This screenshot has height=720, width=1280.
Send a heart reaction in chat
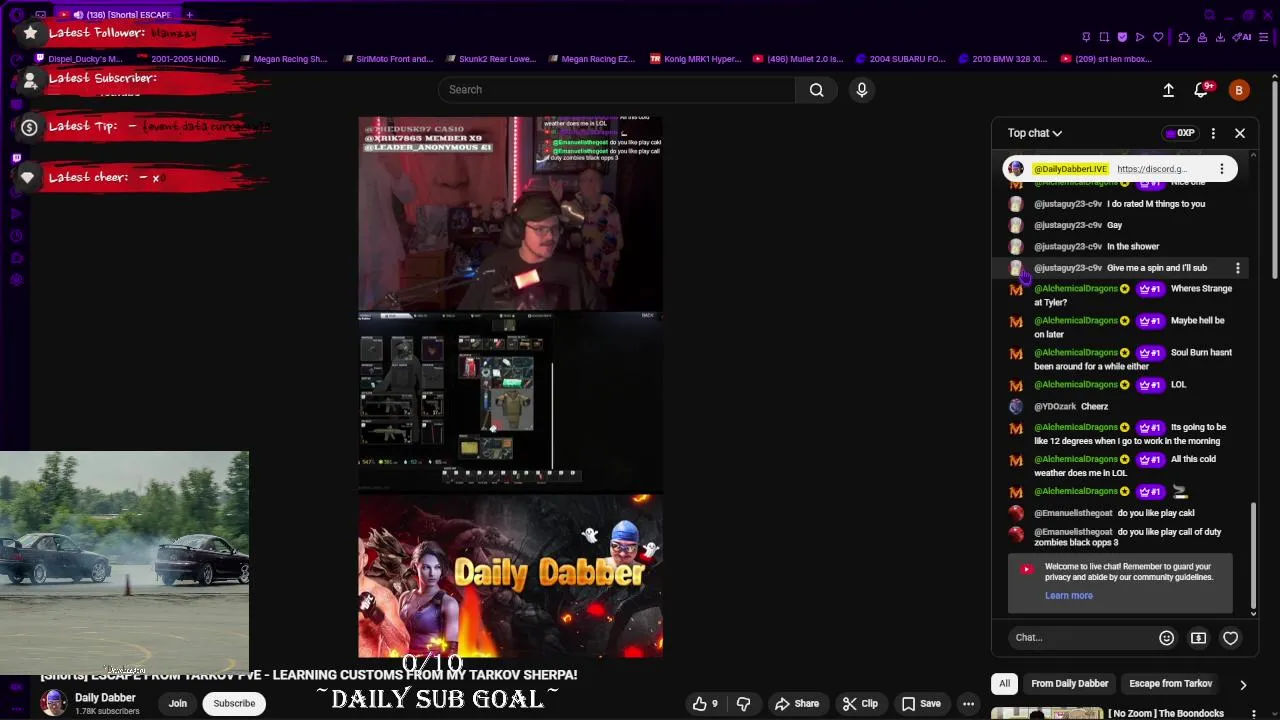pos(1231,638)
